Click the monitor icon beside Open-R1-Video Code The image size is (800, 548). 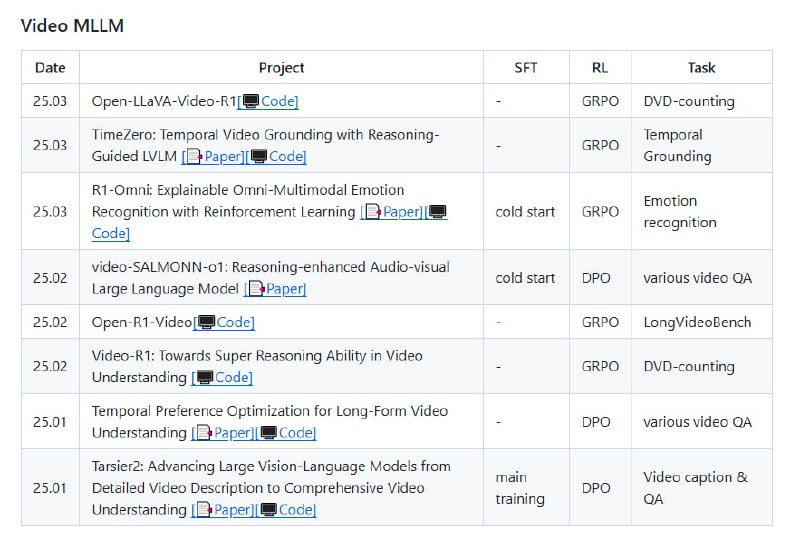click(207, 322)
